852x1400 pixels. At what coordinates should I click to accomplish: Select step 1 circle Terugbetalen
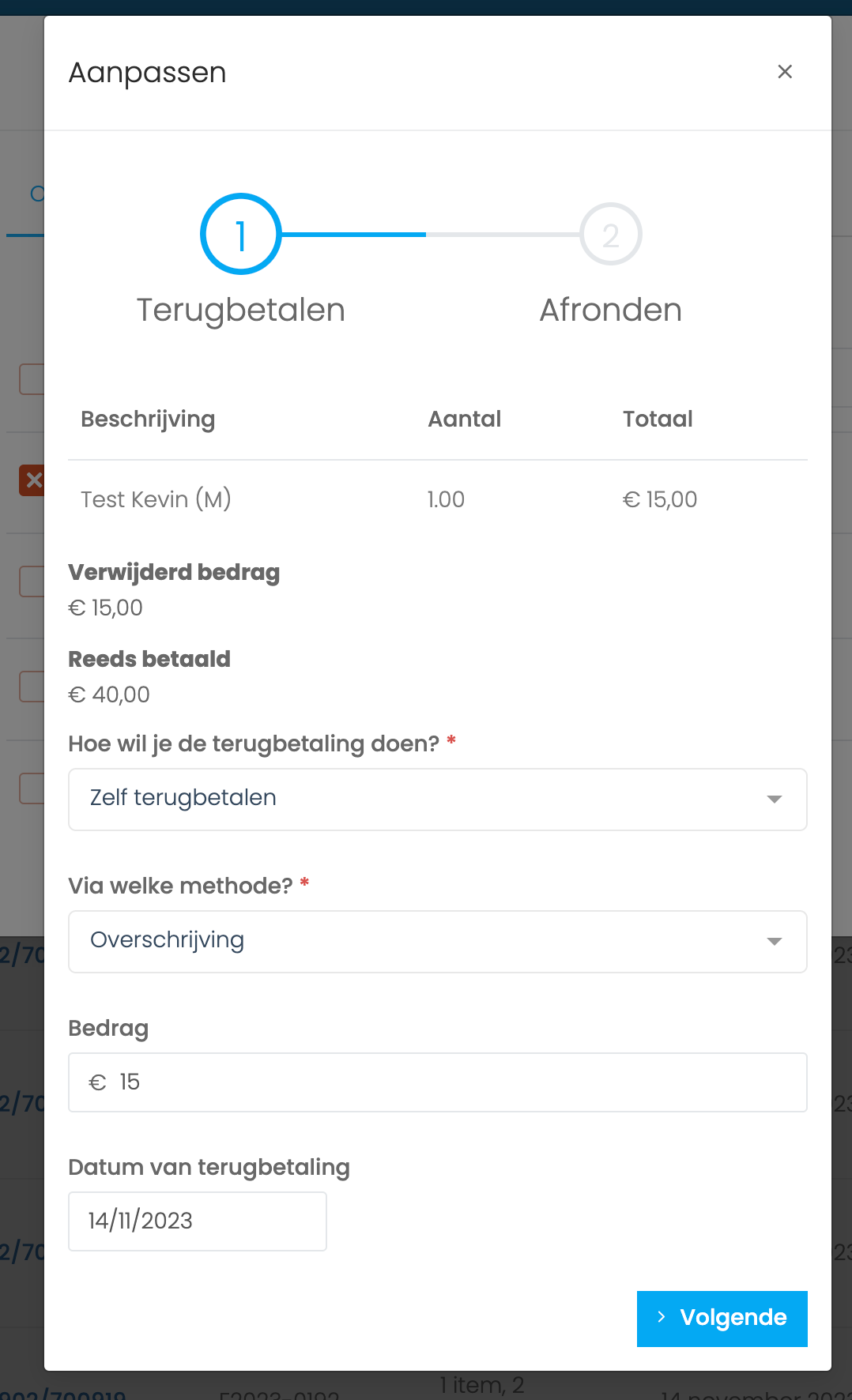pos(241,235)
